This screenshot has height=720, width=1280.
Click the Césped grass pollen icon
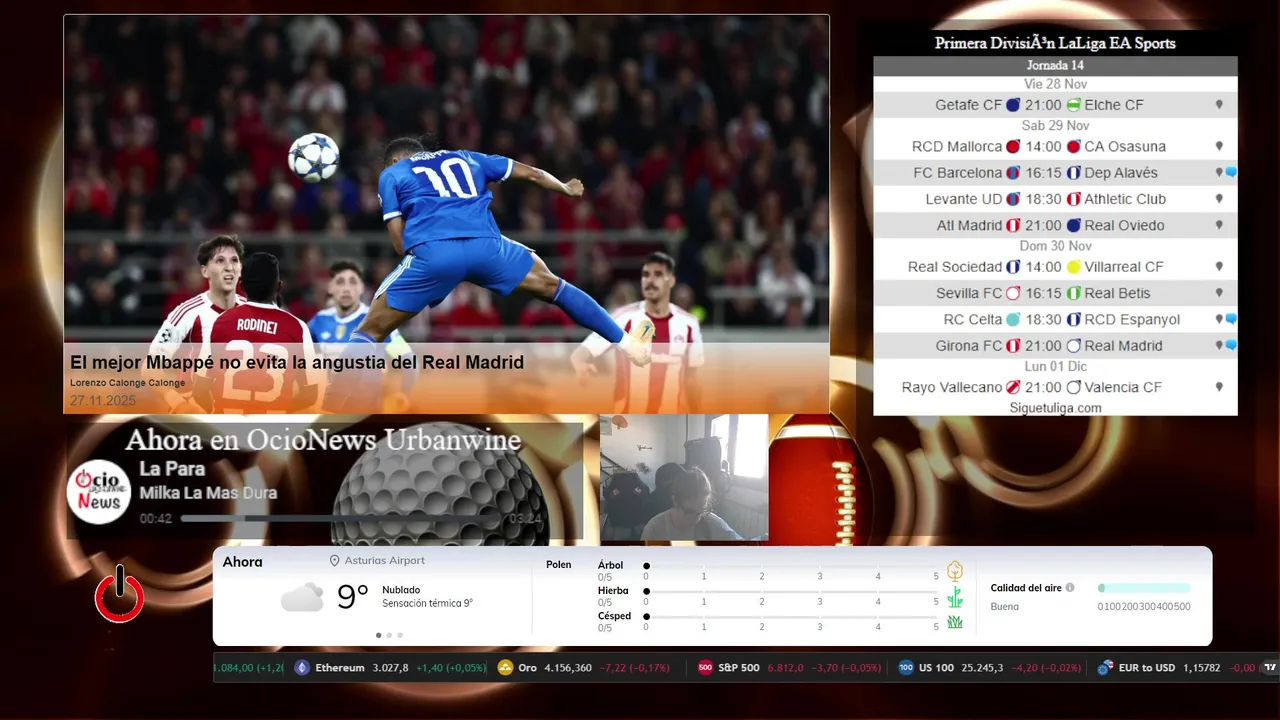coord(955,622)
